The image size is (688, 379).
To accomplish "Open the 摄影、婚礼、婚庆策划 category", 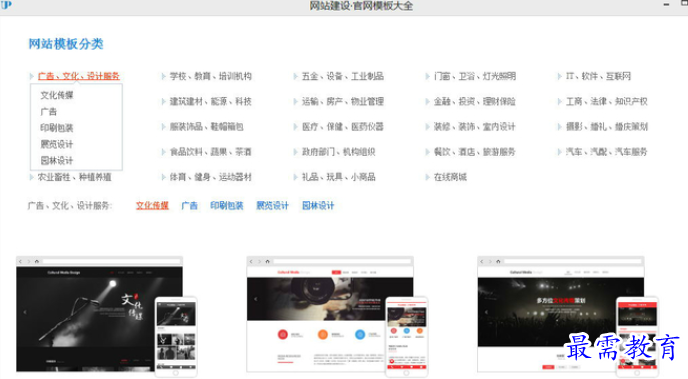I will pos(607,127).
